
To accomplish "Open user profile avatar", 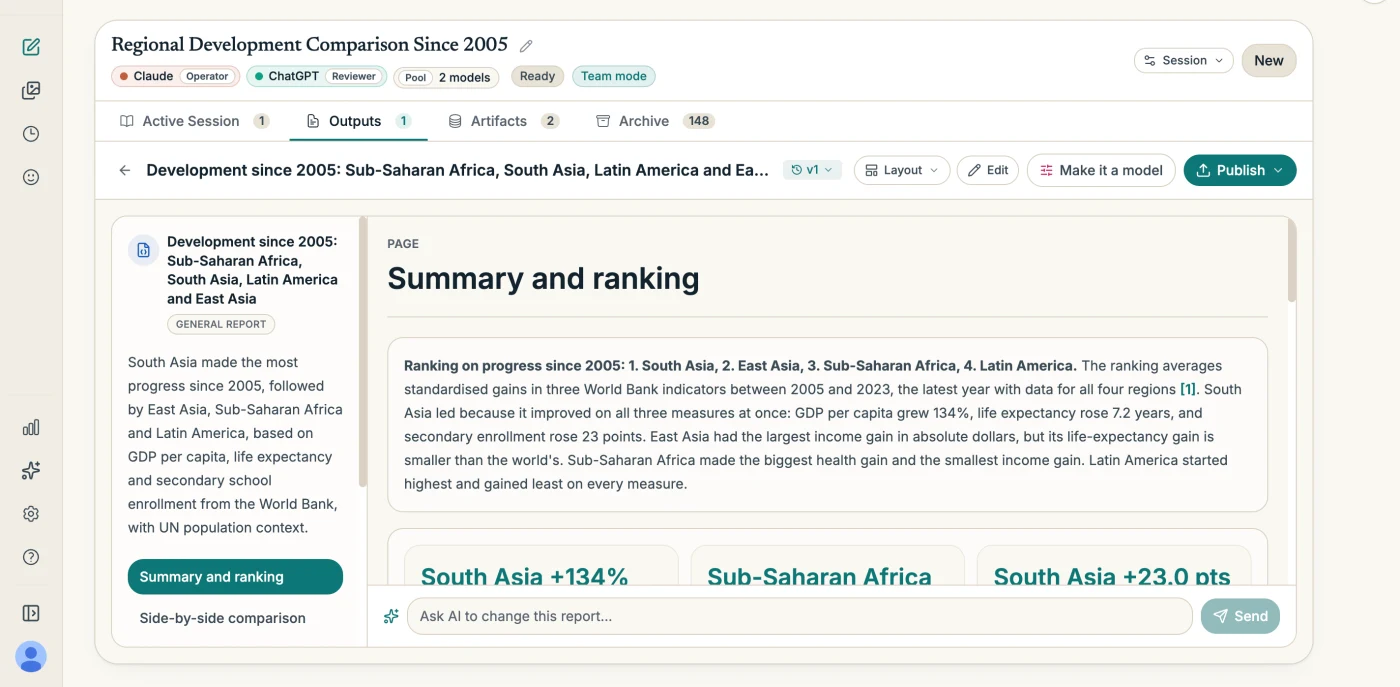I will [x=31, y=657].
